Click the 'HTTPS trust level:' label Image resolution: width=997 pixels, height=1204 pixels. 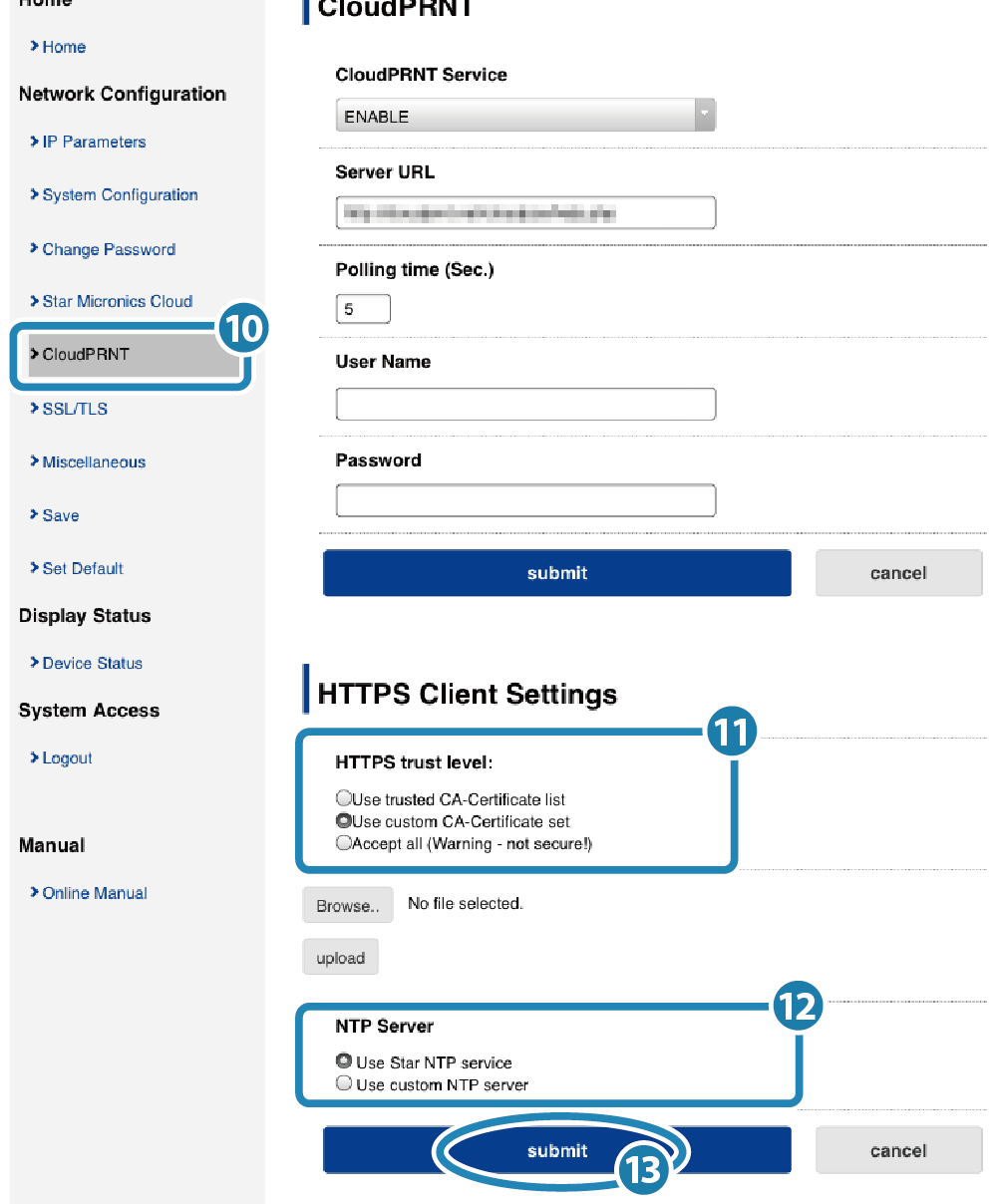(415, 762)
